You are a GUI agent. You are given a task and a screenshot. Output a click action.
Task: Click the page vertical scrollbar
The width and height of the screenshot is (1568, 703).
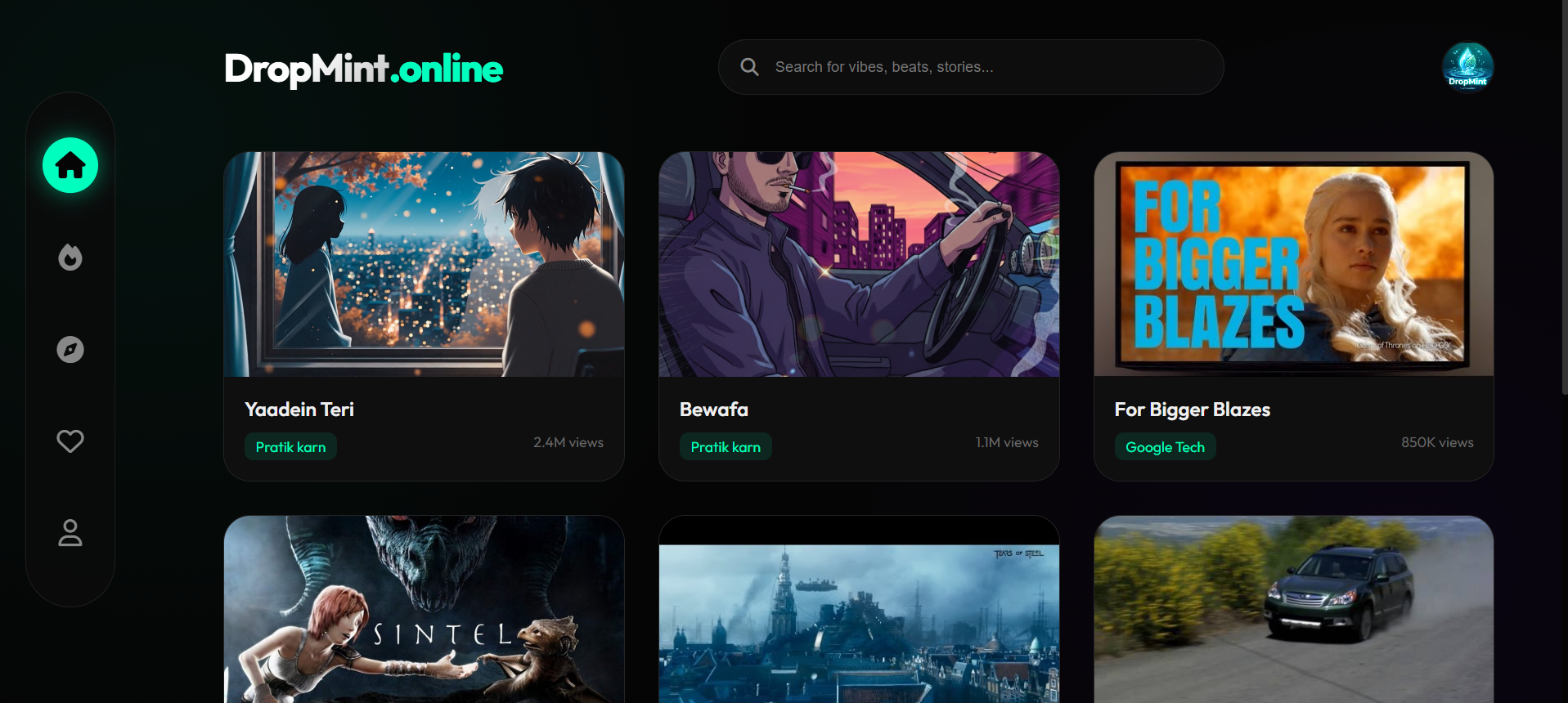[x=1564, y=196]
